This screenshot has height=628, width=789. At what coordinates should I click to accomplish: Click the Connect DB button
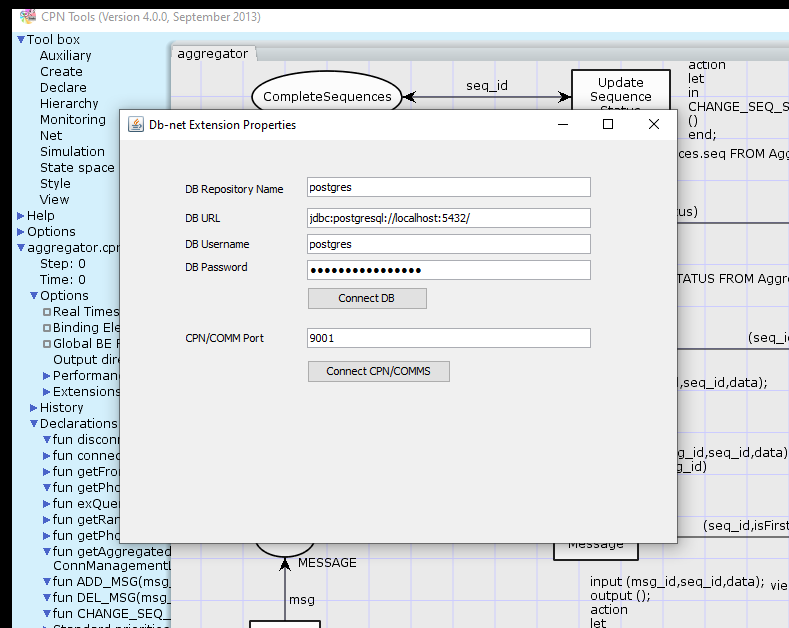click(x=367, y=298)
